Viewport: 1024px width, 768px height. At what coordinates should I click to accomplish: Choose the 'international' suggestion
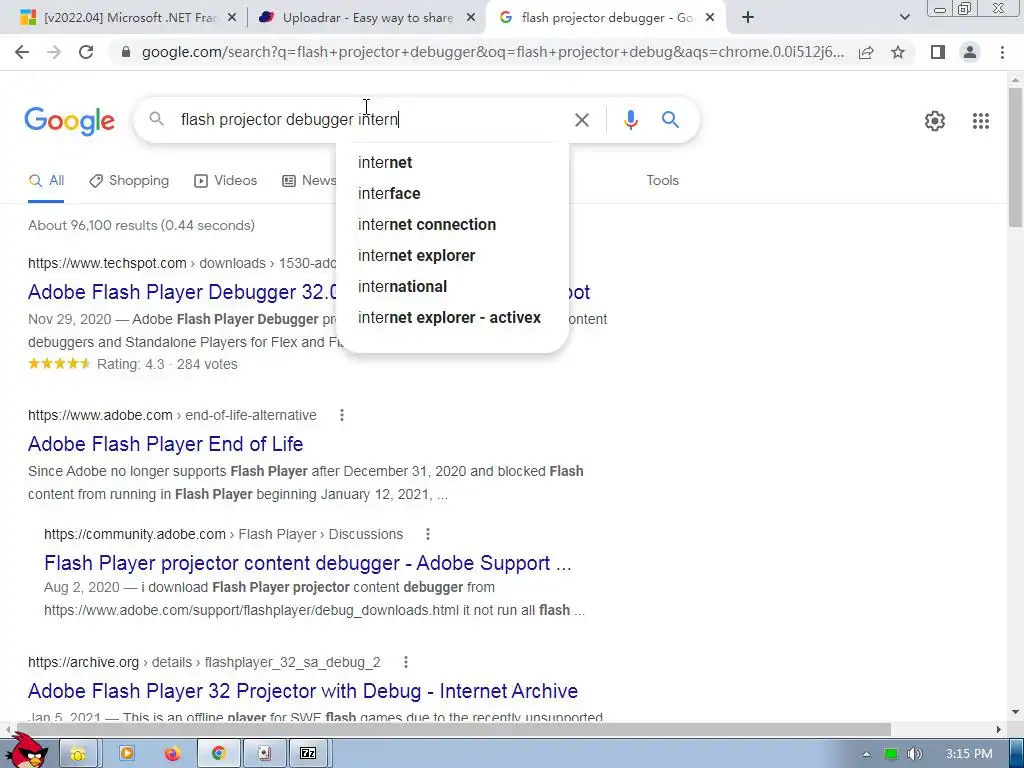click(x=402, y=287)
